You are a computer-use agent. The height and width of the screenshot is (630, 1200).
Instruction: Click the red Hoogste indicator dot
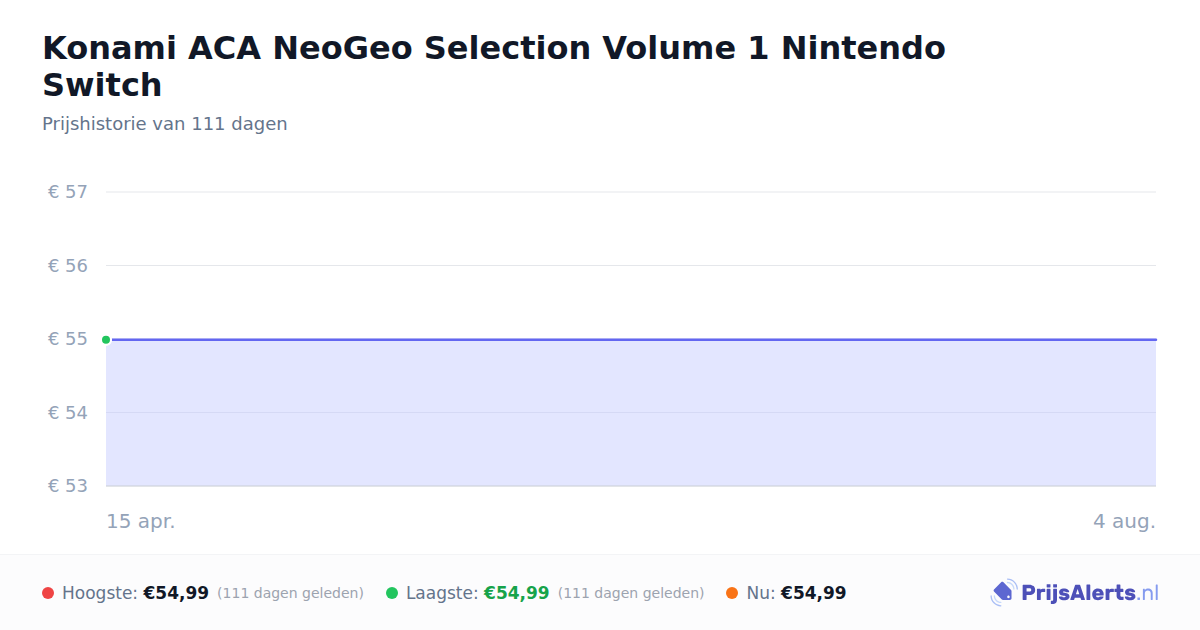[x=48, y=593]
